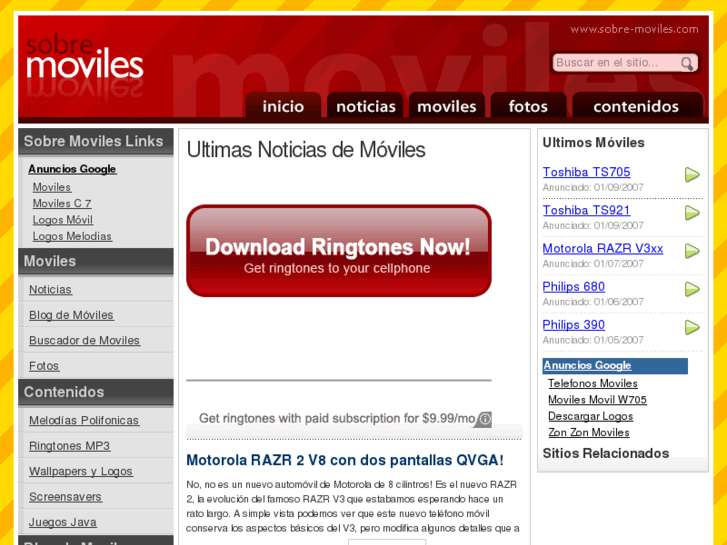
Task: Follow Moviles Movil W705 link
Action: click(x=597, y=400)
